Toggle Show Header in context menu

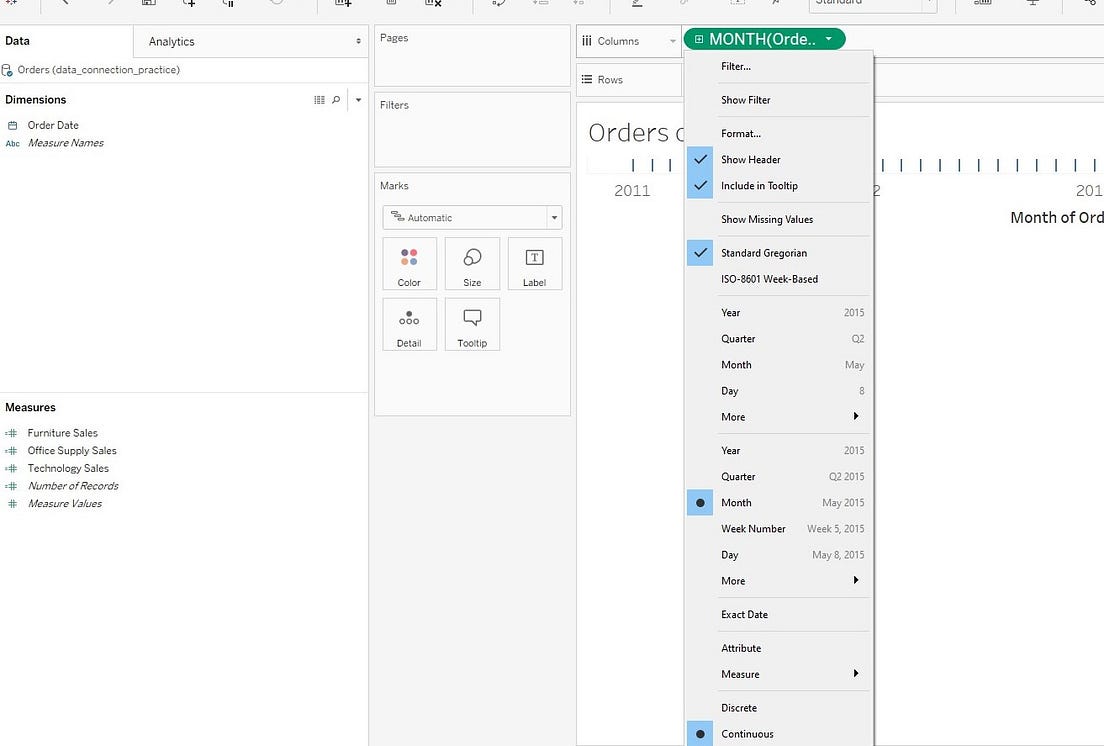[779, 160]
